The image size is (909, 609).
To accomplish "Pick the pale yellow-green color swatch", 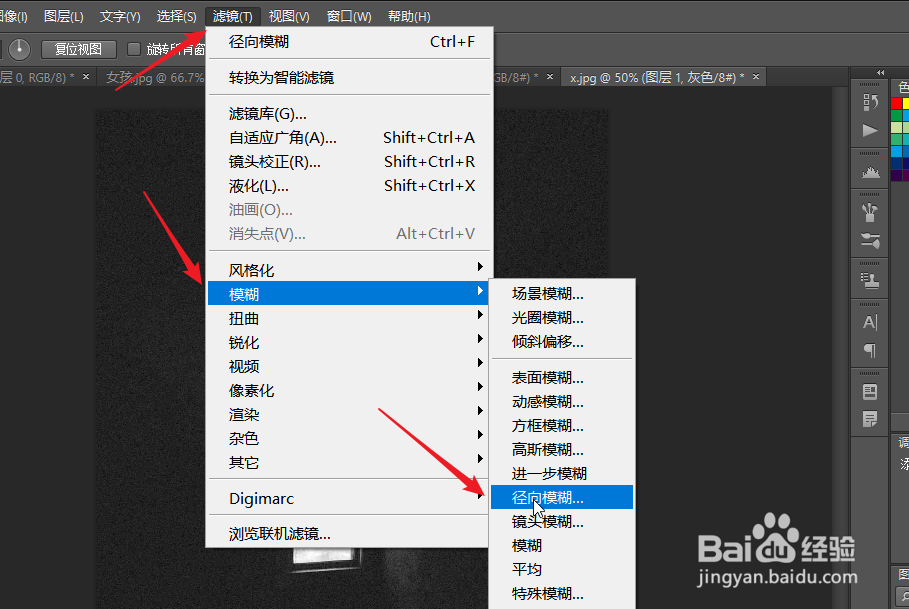I will pyautogui.click(x=896, y=127).
